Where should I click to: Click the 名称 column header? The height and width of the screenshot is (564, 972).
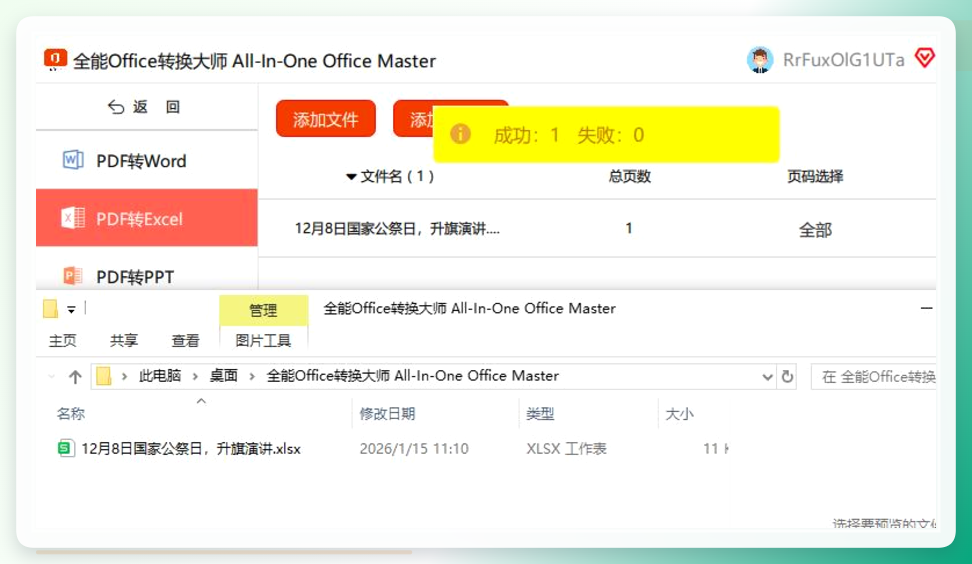pyautogui.click(x=71, y=413)
